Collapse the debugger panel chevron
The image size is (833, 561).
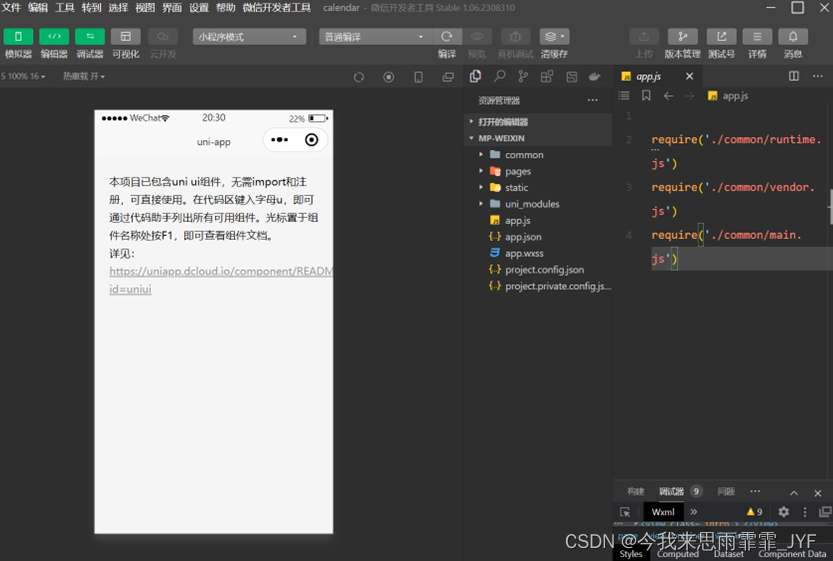[794, 492]
